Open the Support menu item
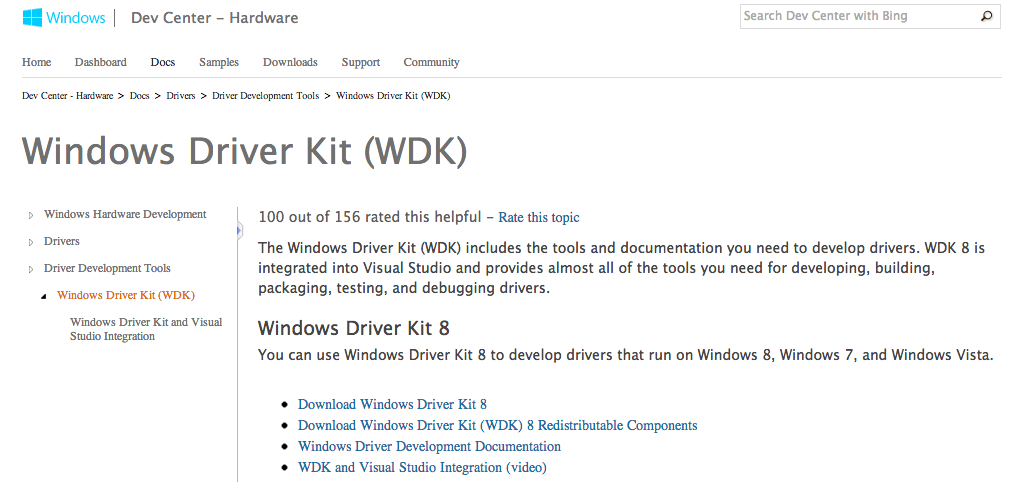1020x482 pixels. [x=360, y=62]
